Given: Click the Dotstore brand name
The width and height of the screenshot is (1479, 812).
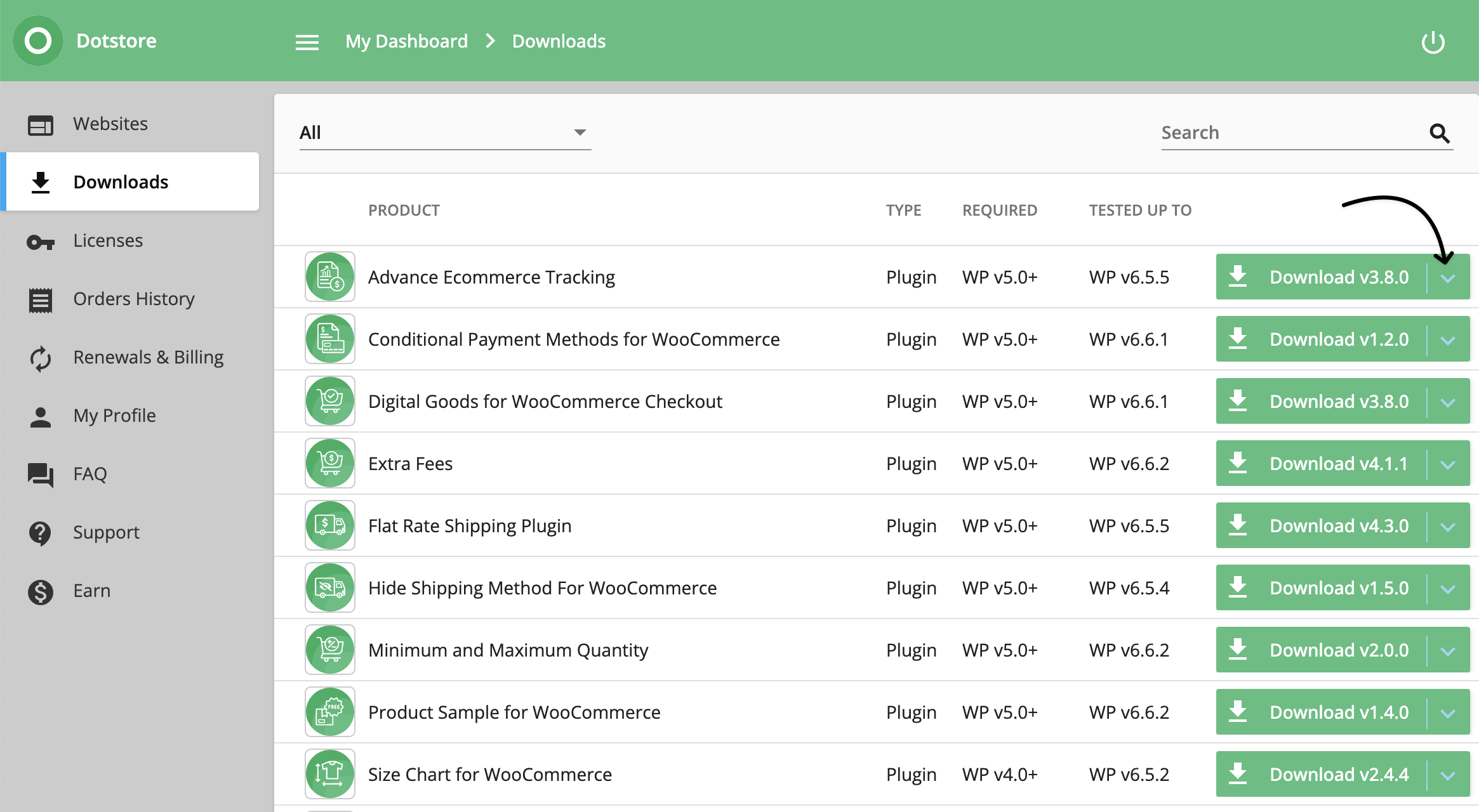Looking at the screenshot, I should 116,41.
